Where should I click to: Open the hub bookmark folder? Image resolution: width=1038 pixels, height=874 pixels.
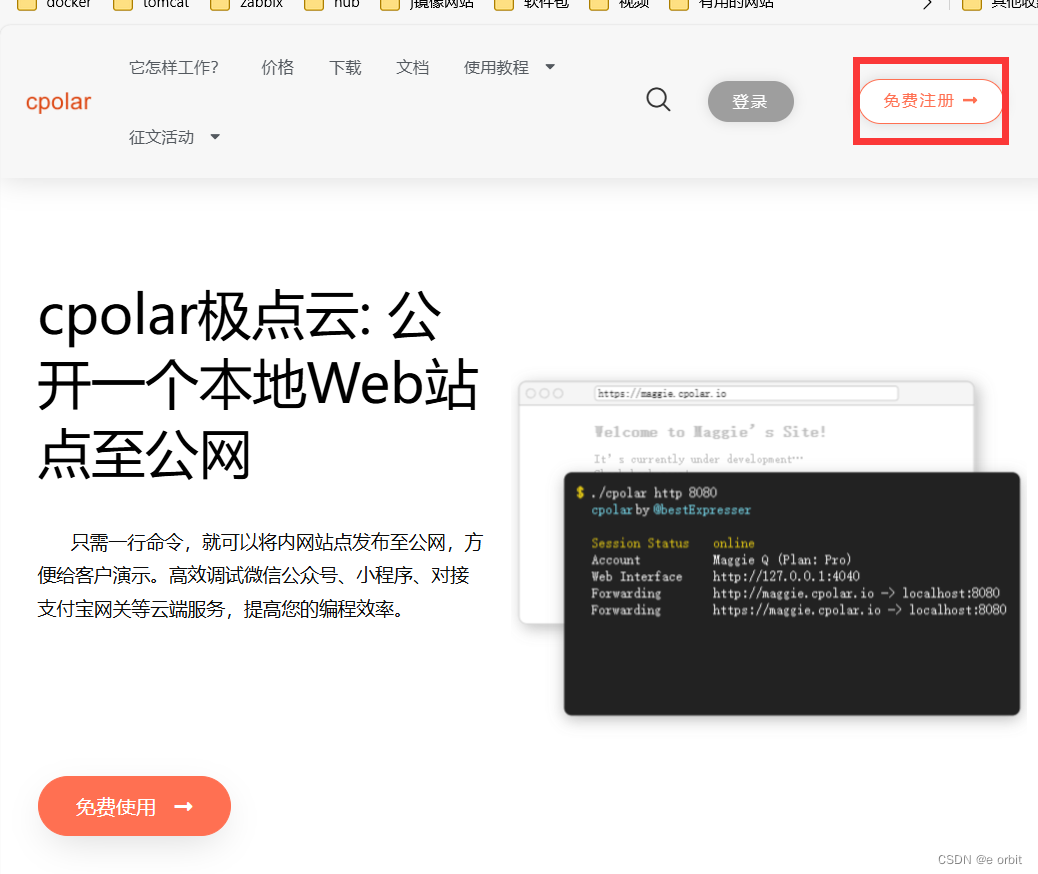332,4
